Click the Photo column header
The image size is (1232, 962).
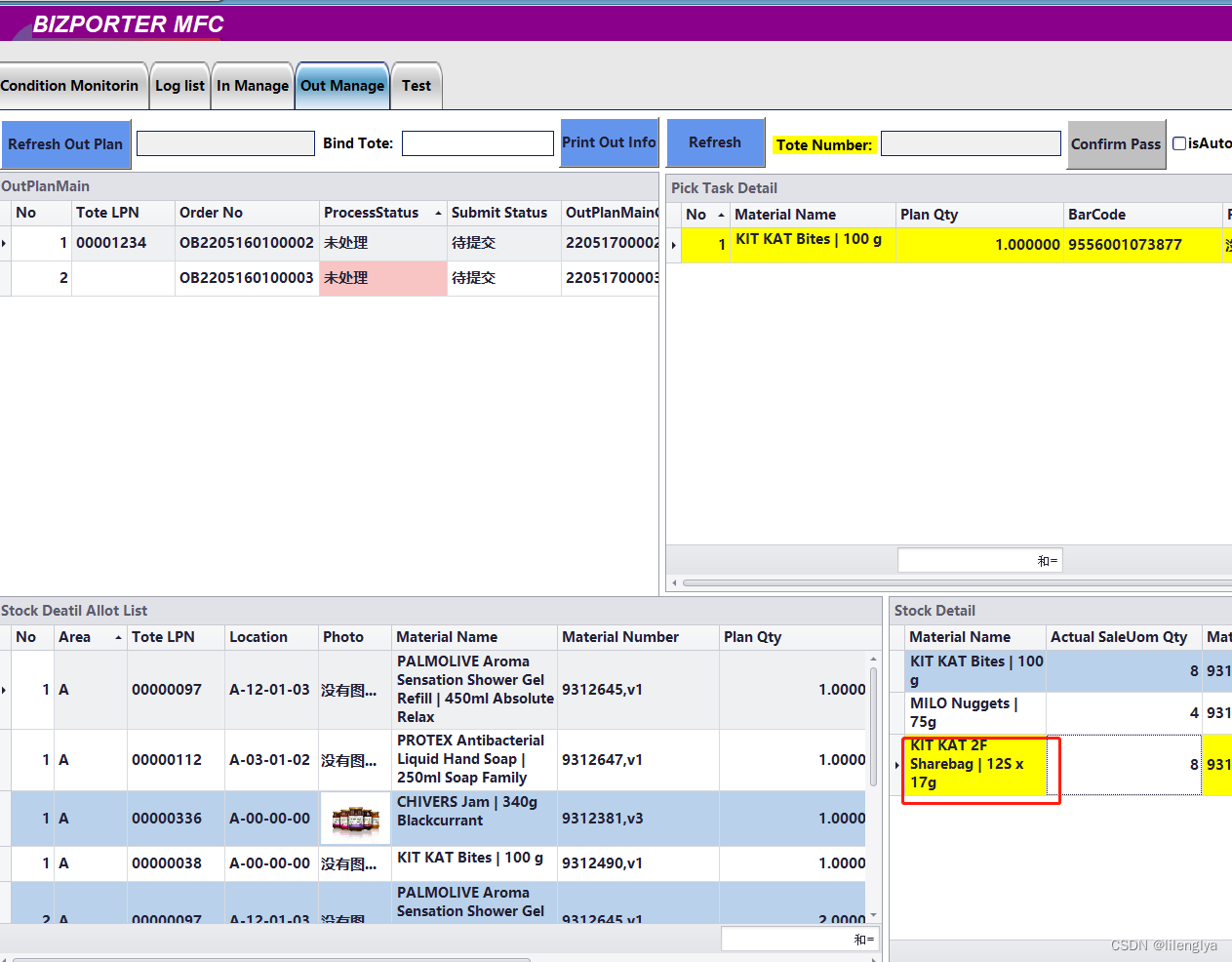click(355, 637)
